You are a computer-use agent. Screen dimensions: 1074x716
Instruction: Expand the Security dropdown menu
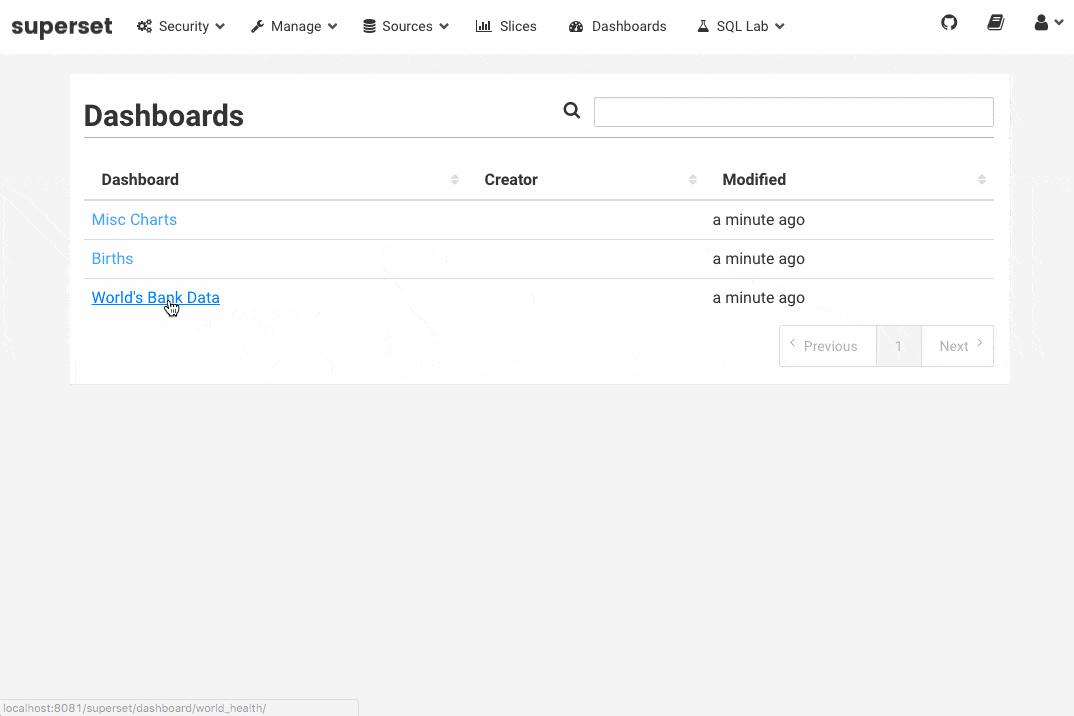(181, 27)
